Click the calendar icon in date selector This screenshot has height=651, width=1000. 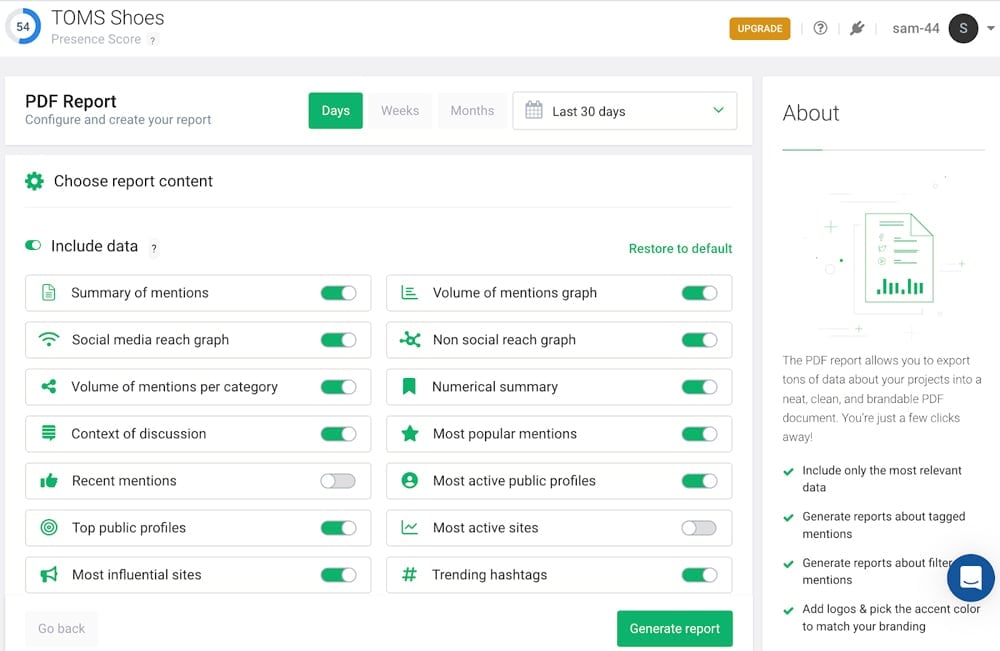(534, 110)
